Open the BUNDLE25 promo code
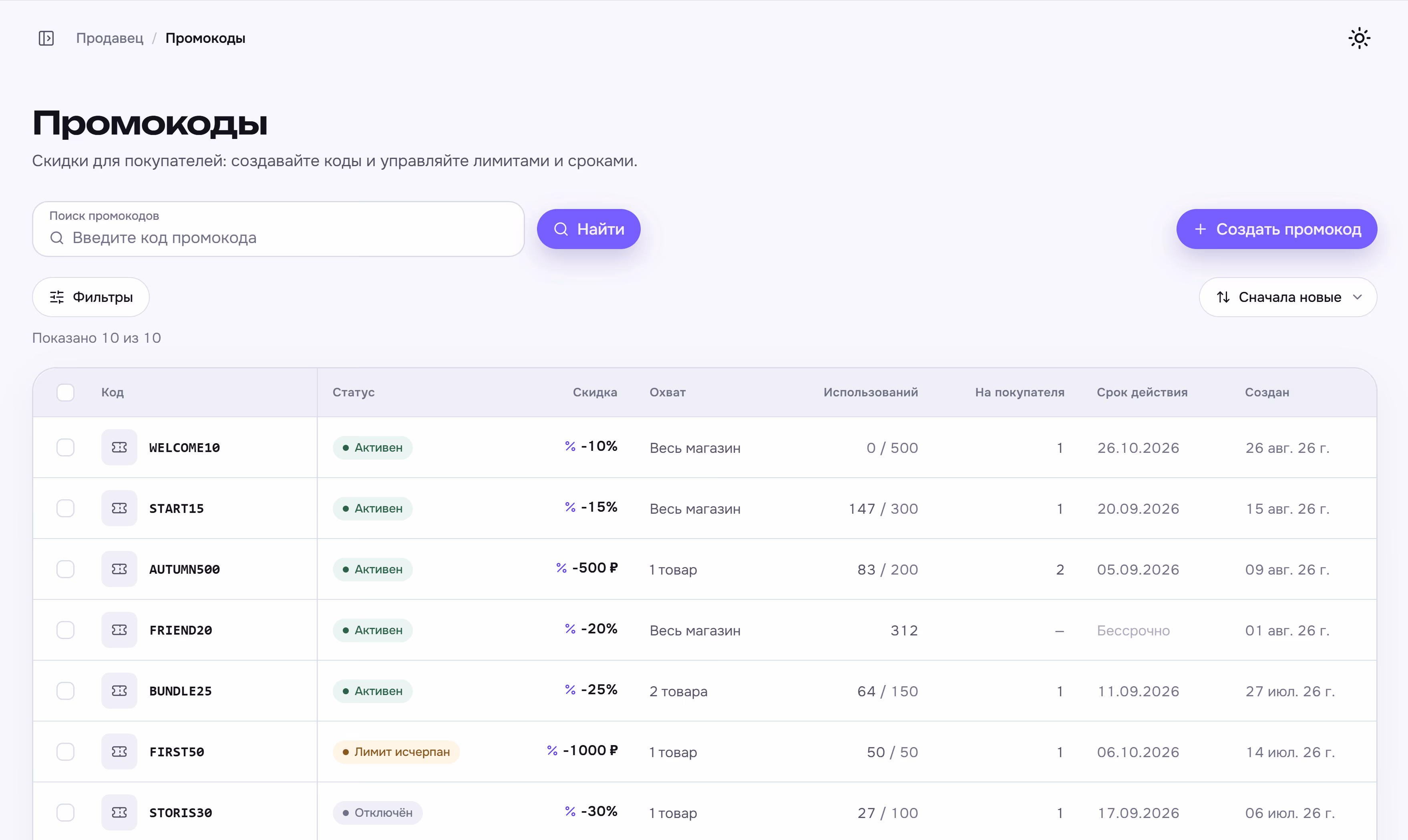Screen dimensions: 1408x840 [180, 691]
